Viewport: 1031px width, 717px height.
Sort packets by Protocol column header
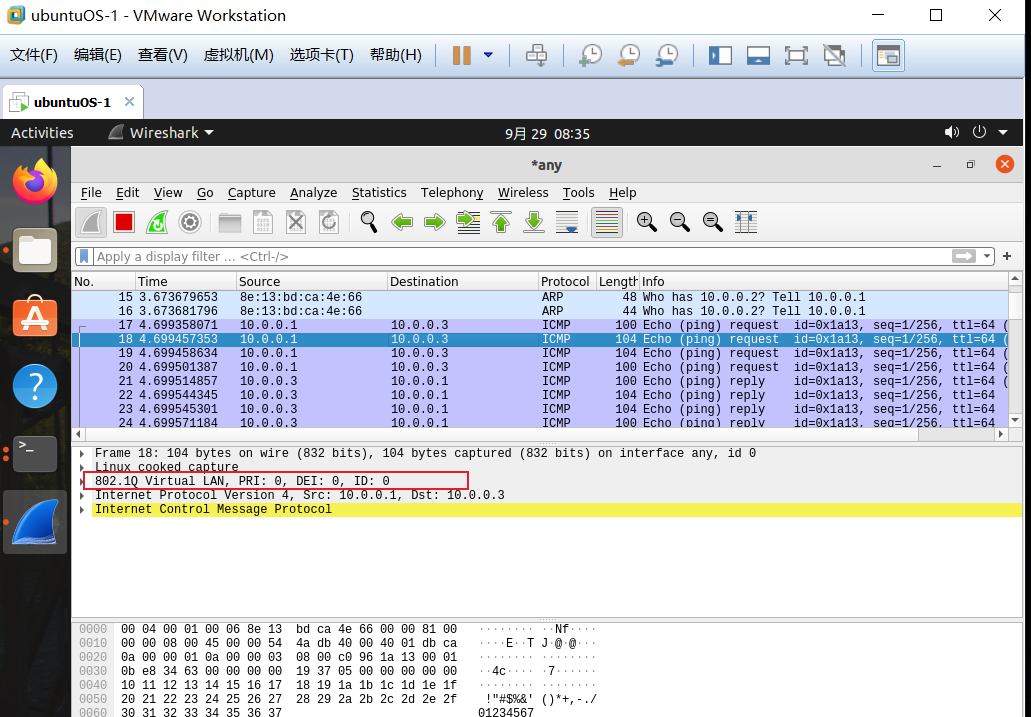pyautogui.click(x=567, y=282)
